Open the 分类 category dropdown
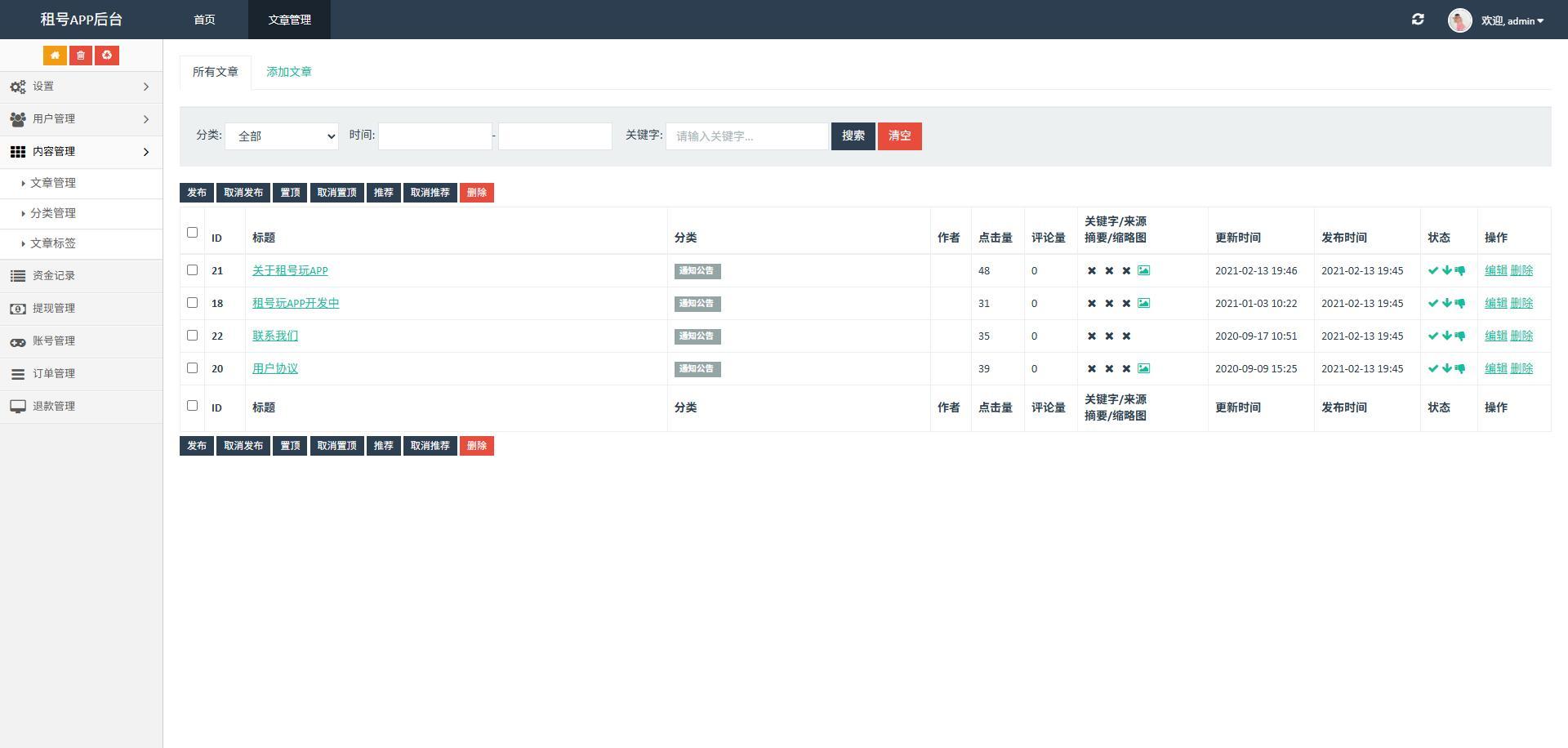Viewport: 1568px width, 748px height. point(282,136)
